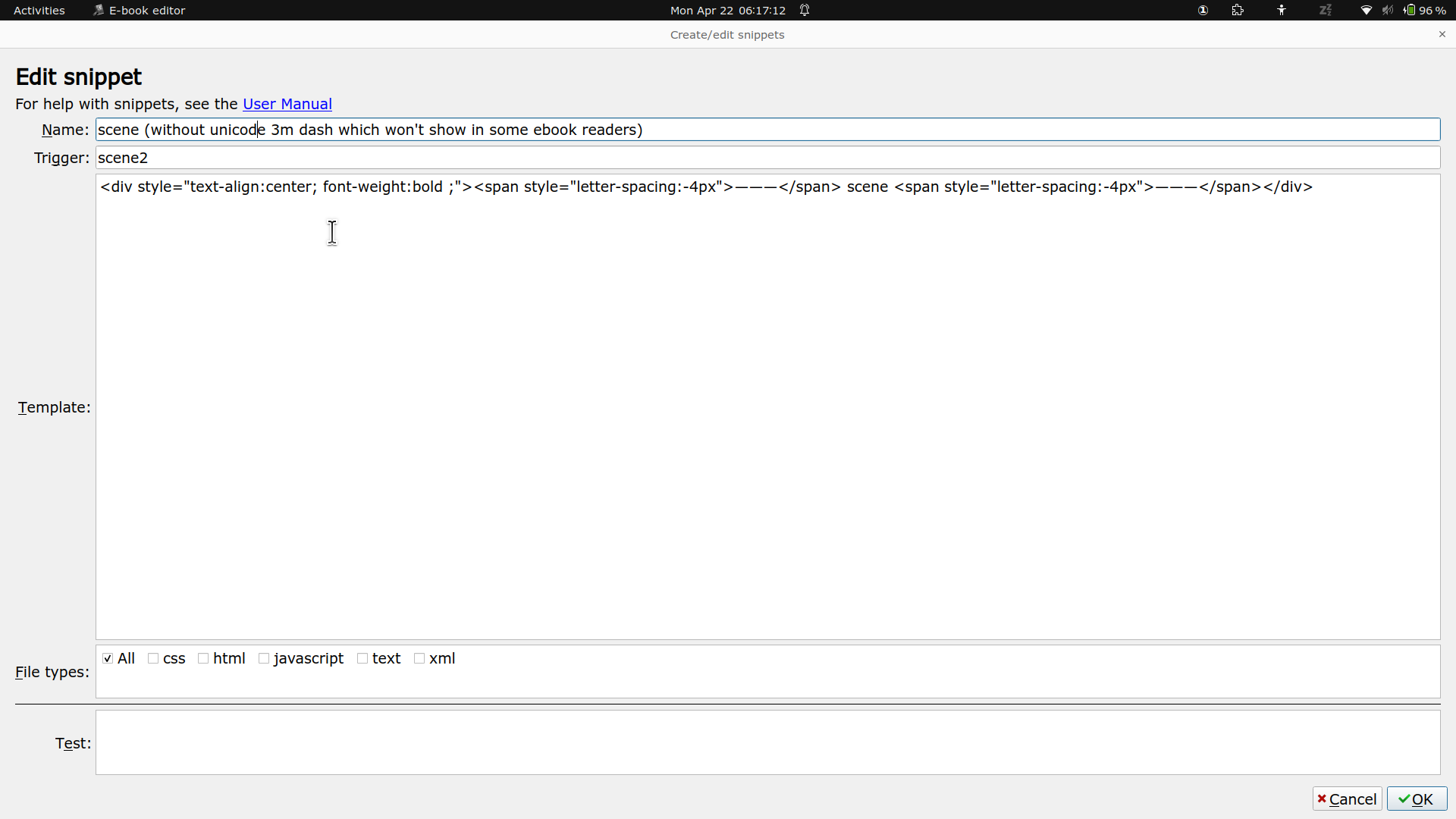Enable the html file type checkbox

click(203, 658)
